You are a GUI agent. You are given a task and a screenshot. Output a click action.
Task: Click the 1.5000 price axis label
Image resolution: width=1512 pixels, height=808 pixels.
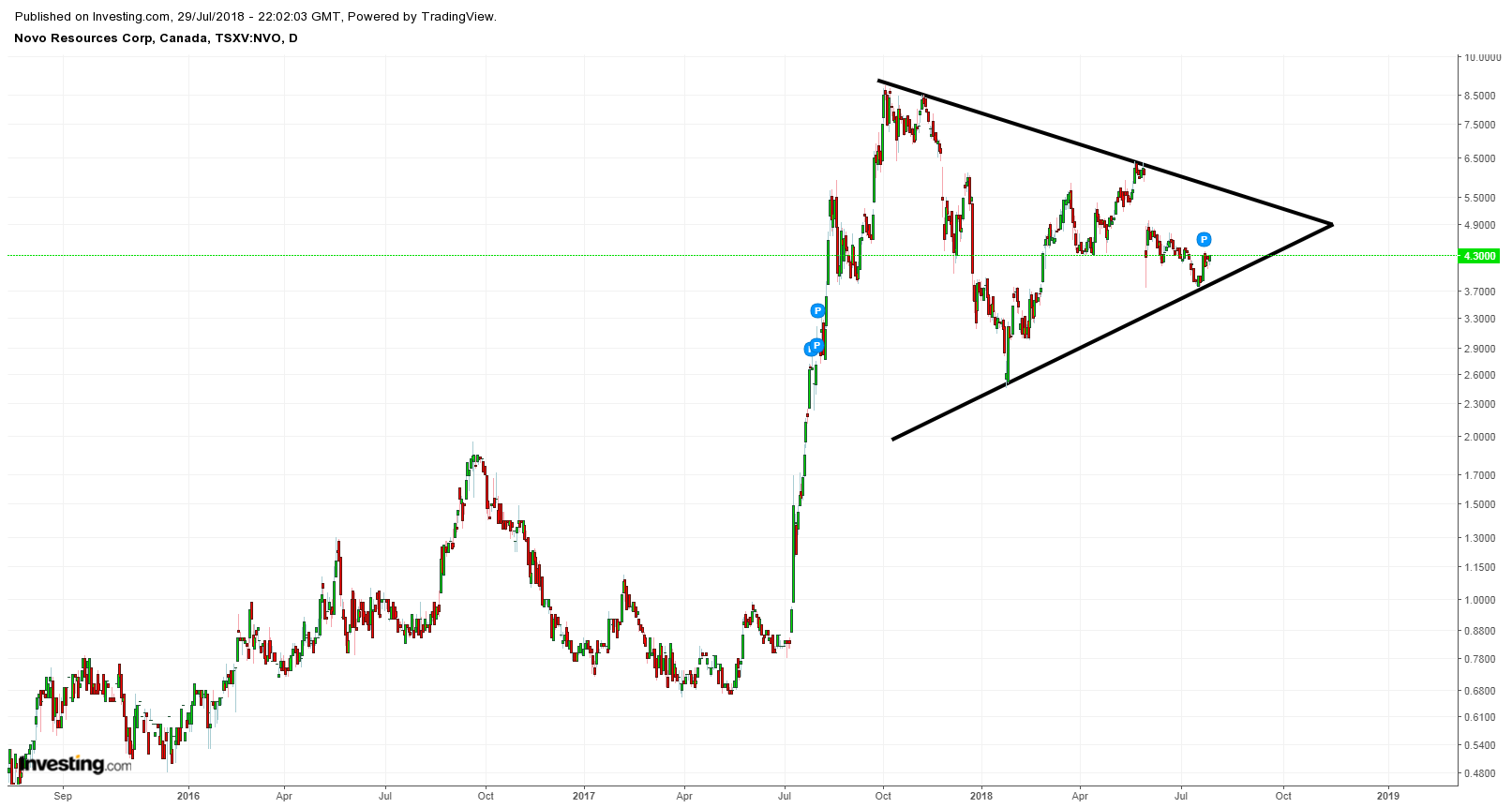(1479, 504)
